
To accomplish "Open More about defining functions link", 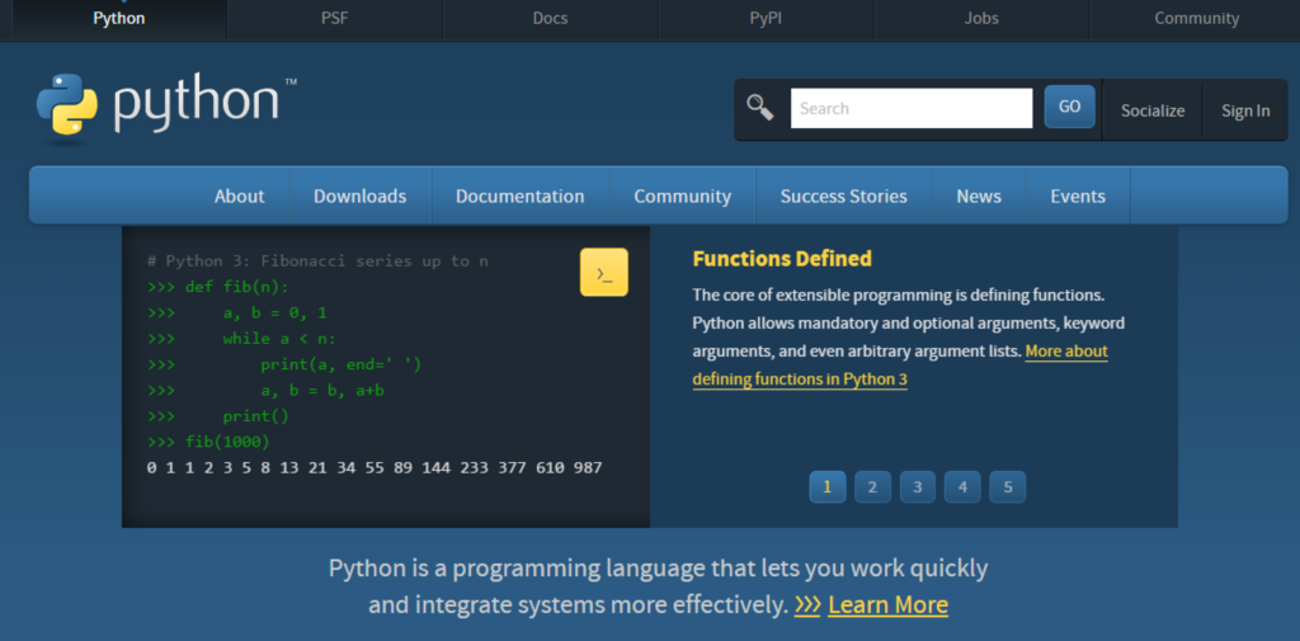I will coord(1066,352).
